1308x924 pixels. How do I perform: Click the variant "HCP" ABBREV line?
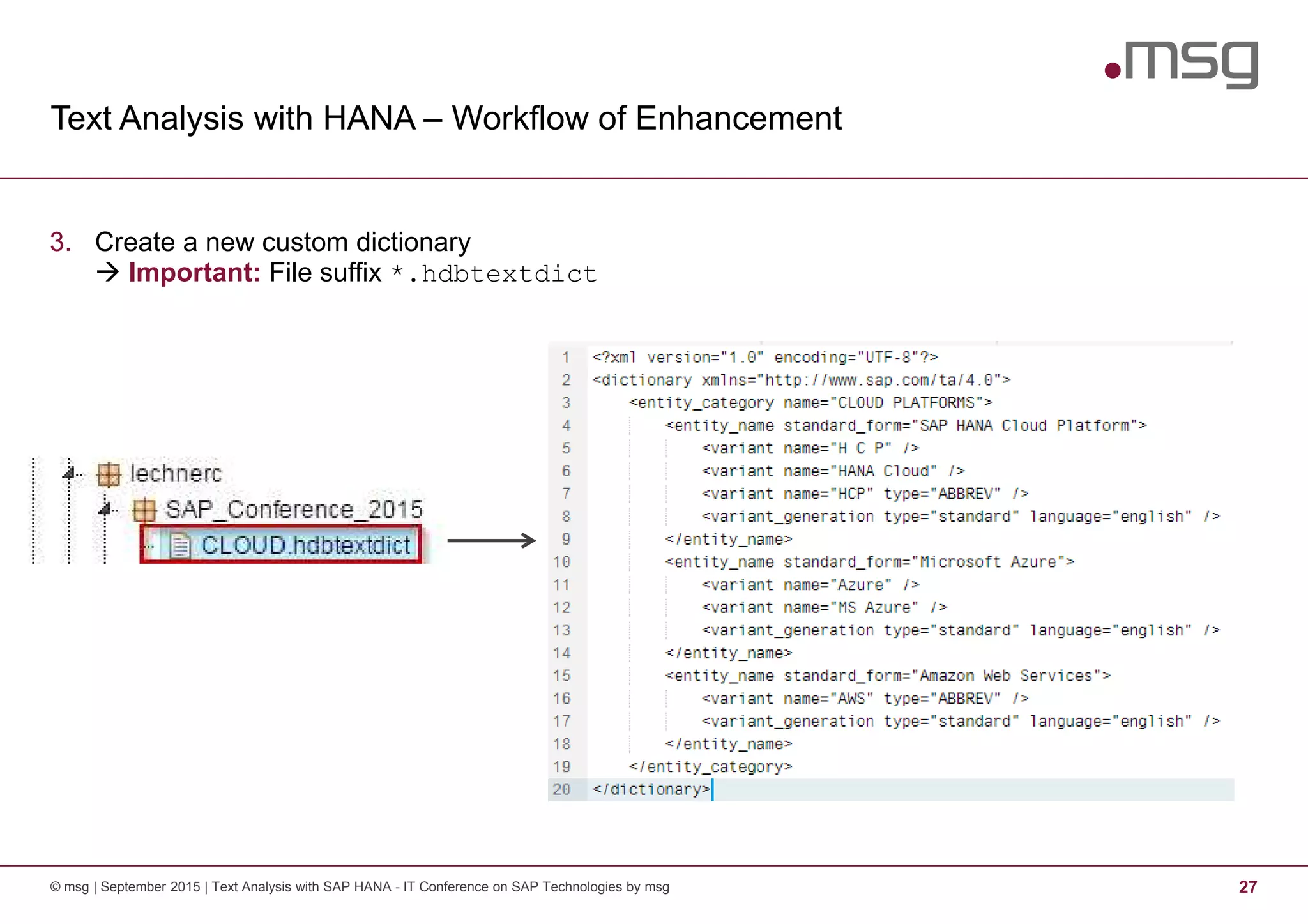[x=865, y=494]
